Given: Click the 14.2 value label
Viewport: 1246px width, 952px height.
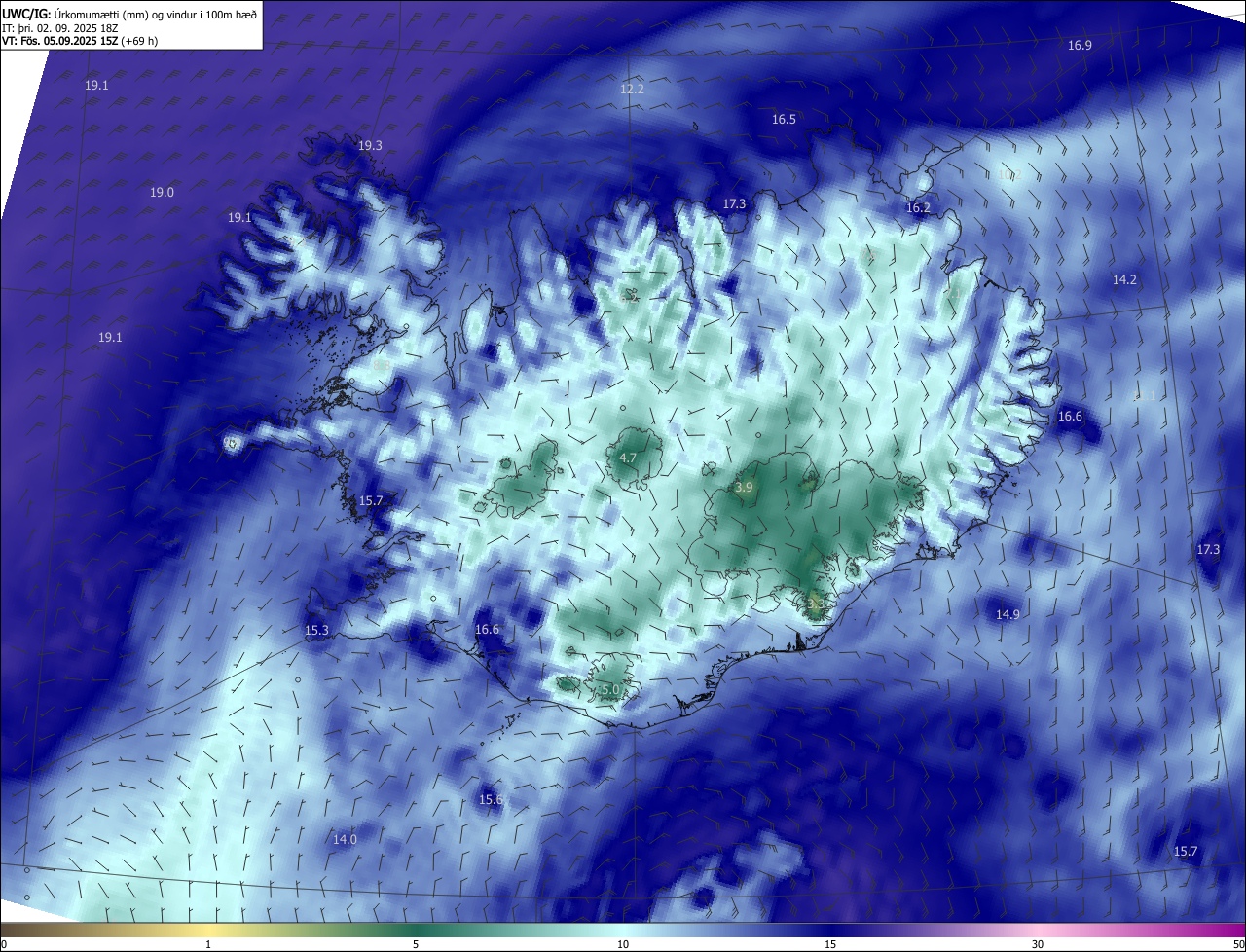Looking at the screenshot, I should pos(1124,279).
